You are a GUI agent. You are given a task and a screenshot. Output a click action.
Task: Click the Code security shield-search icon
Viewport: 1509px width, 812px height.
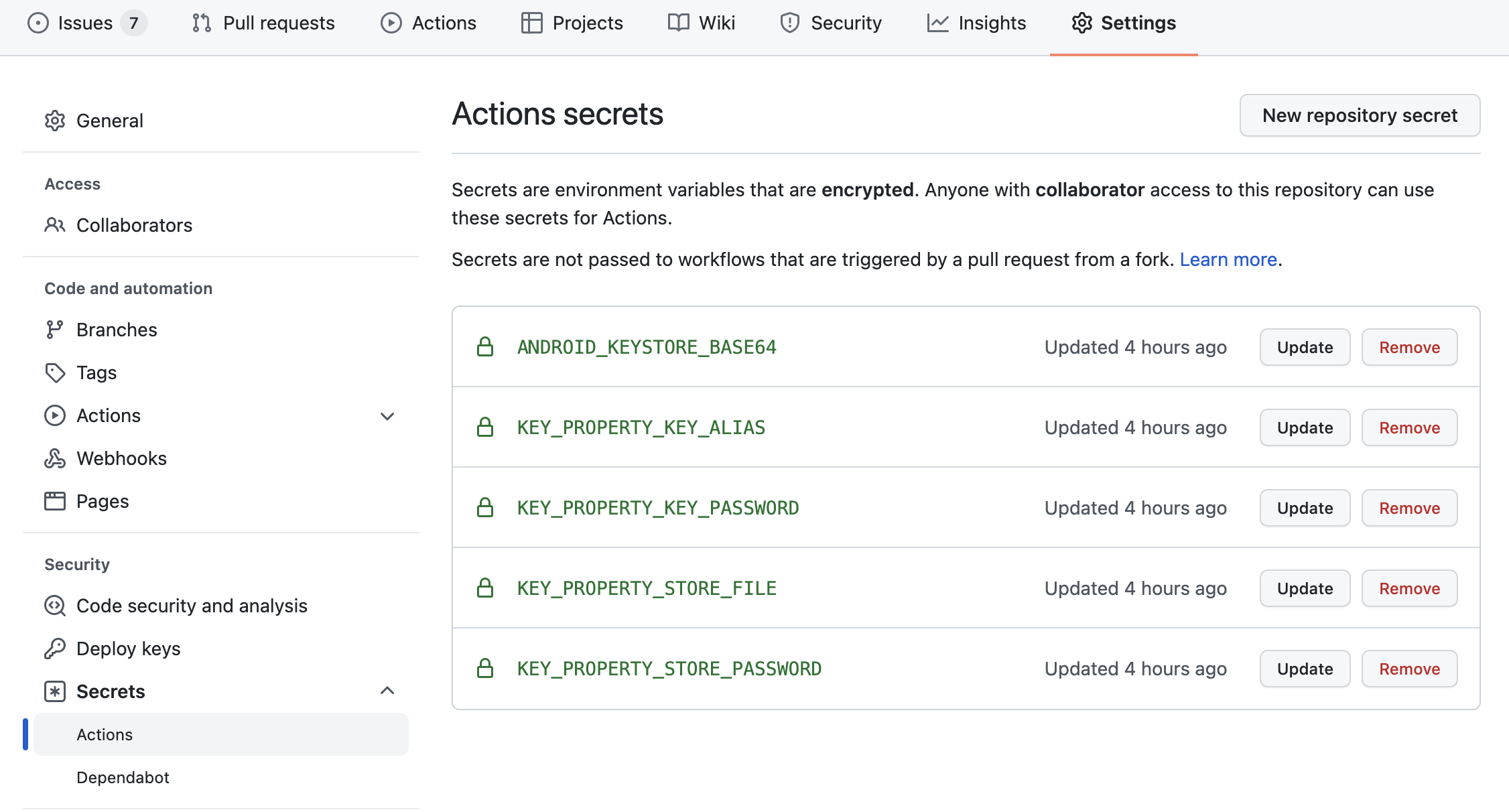[55, 606]
